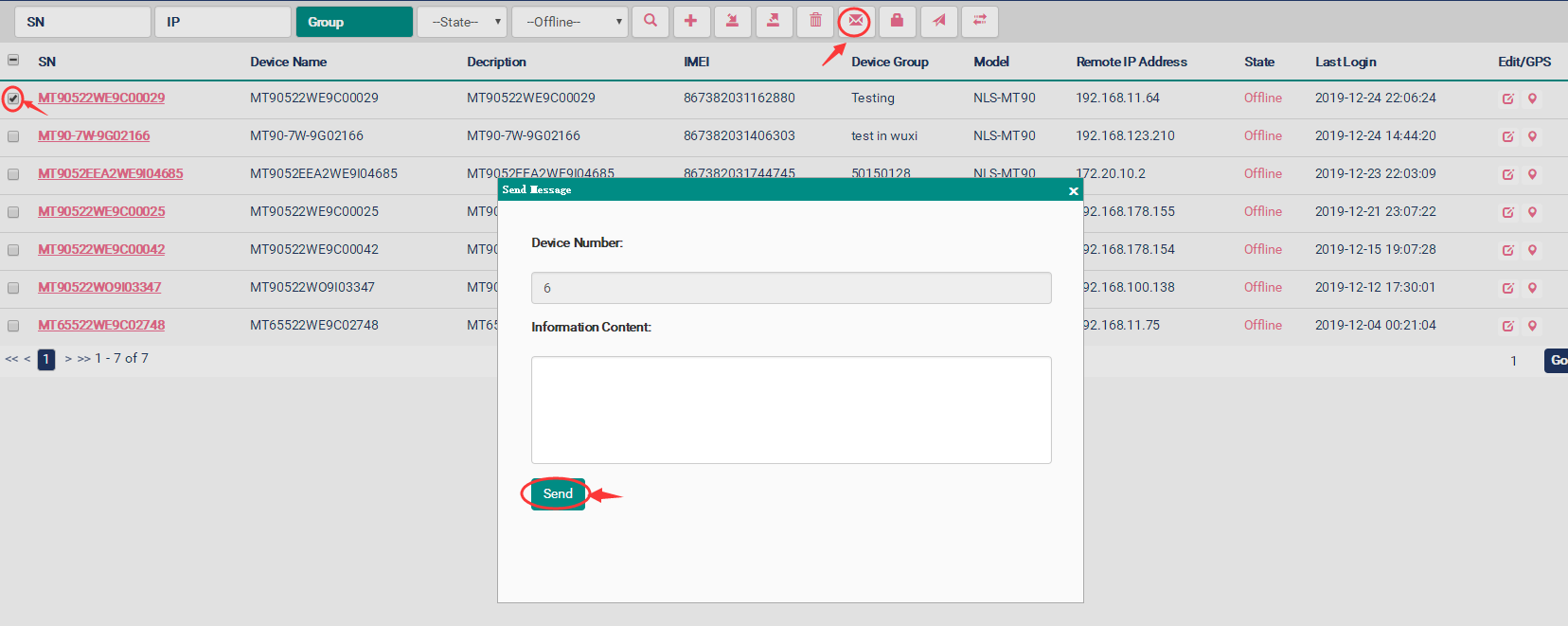Open GPS location for MT90-7W-9G02166
The height and width of the screenshot is (626, 1568).
[1532, 136]
